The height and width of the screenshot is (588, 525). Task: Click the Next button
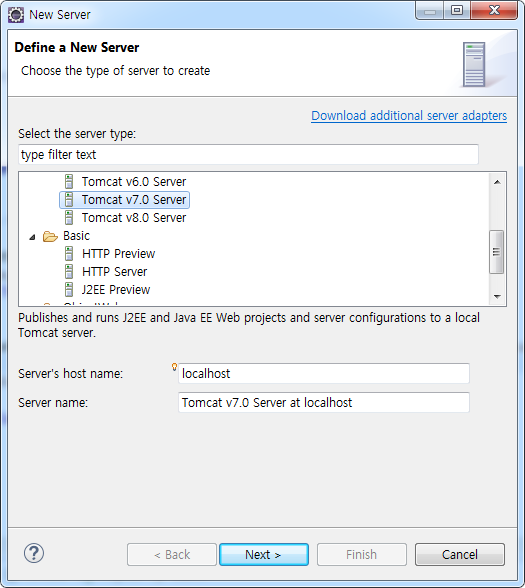pyautogui.click(x=264, y=554)
